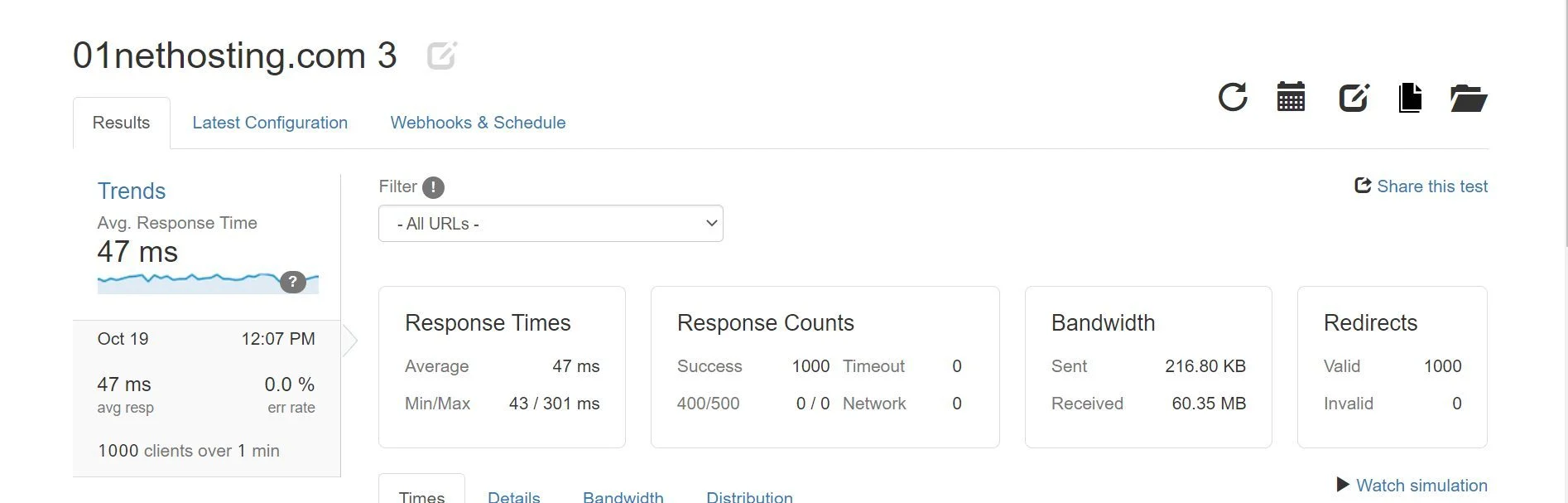Screen dimensions: 1568x503
Task: Copy the test with the document icon
Action: click(1410, 97)
